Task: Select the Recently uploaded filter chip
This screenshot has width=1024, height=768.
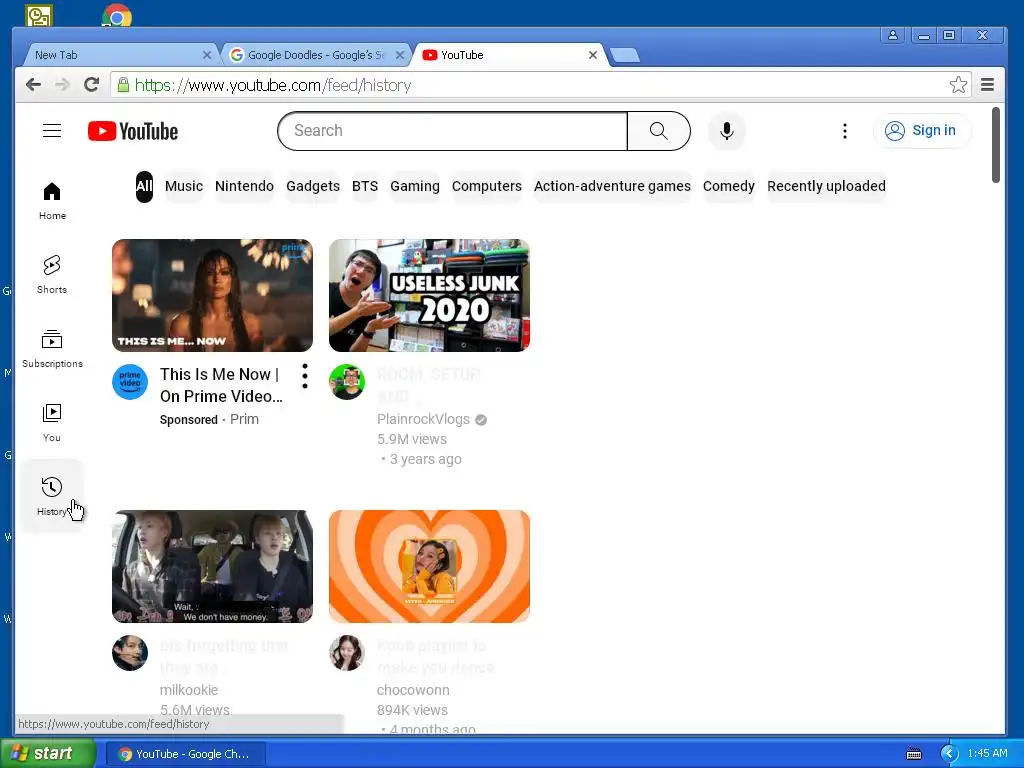Action: pos(826,186)
